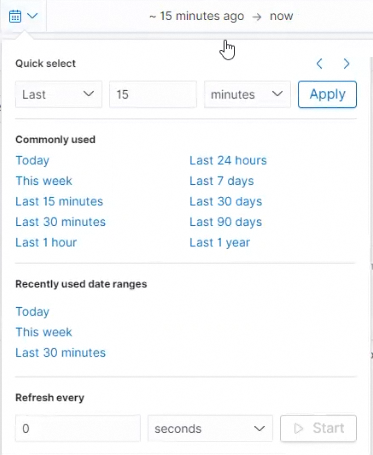Image resolution: width=373 pixels, height=455 pixels.
Task: Select Today under Commonly used
Action: tap(33, 160)
